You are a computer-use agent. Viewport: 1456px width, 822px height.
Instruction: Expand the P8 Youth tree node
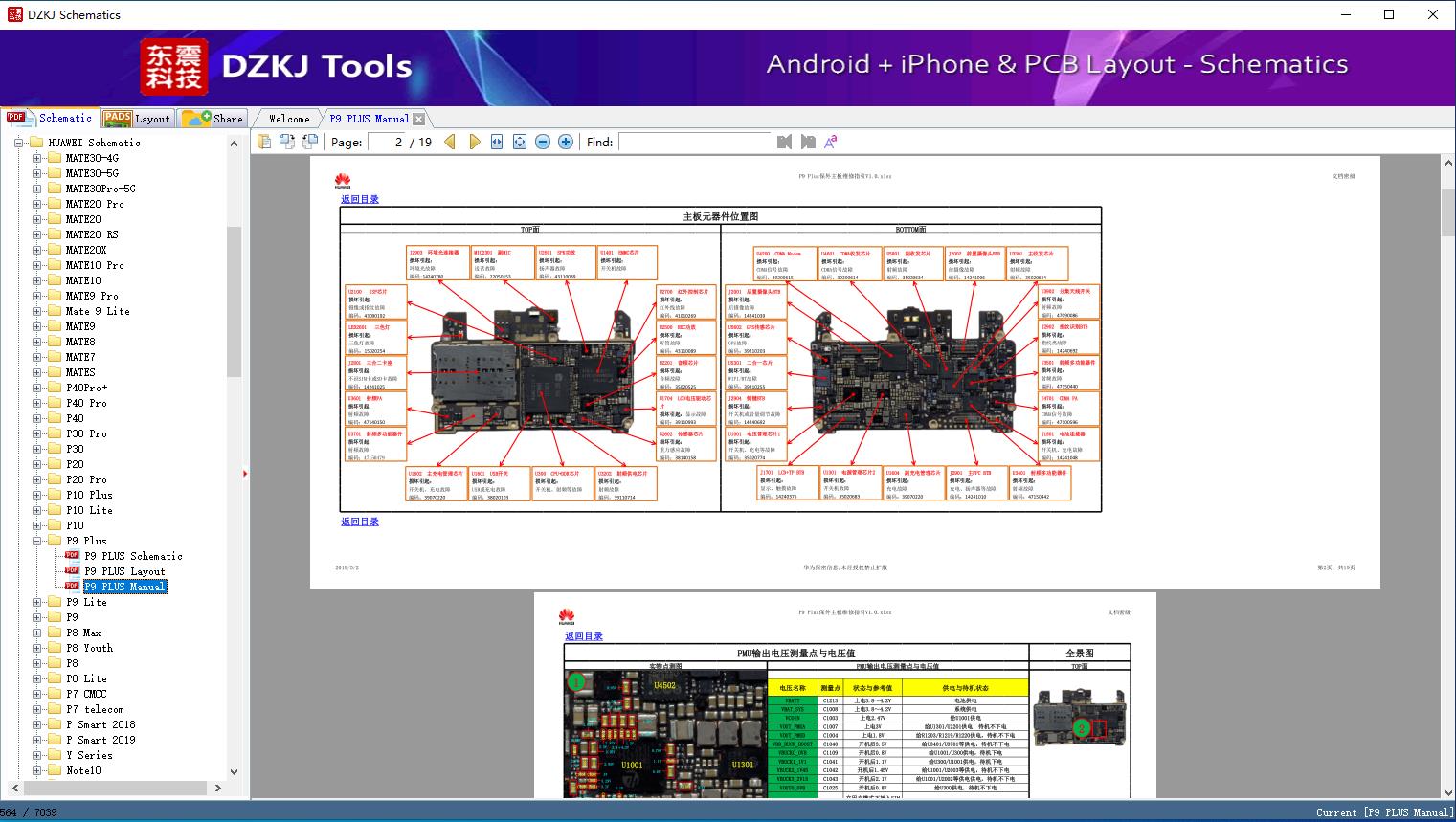point(36,648)
